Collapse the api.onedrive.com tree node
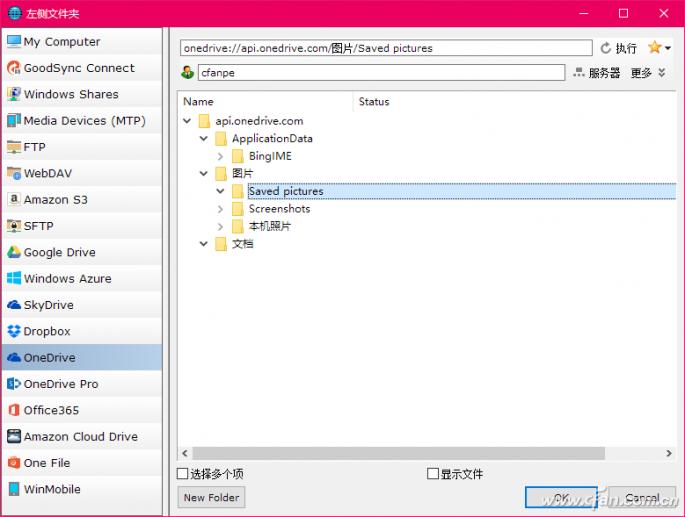This screenshot has height=517, width=685. [x=187, y=121]
